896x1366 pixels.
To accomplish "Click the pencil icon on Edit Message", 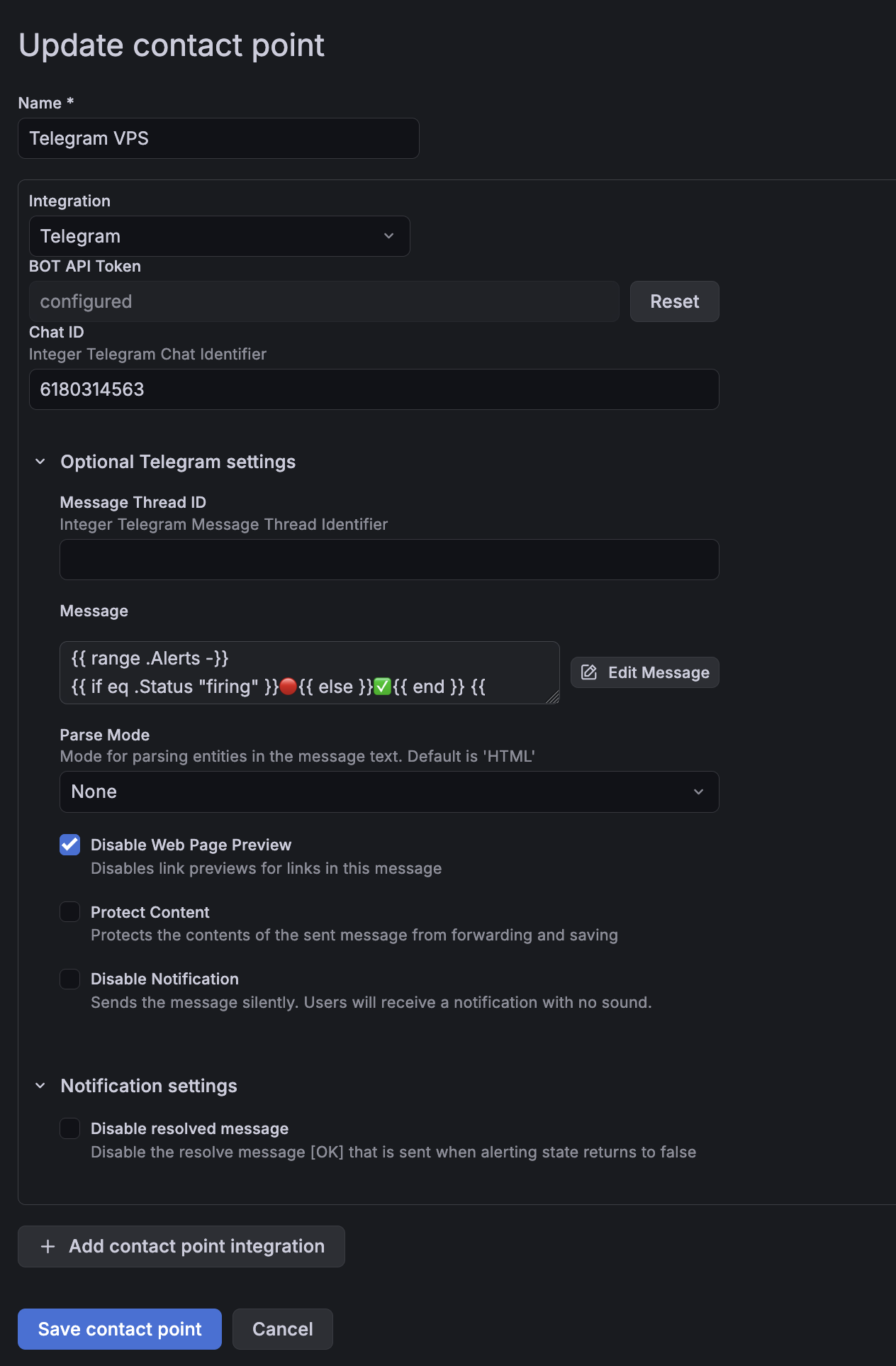I will (589, 672).
